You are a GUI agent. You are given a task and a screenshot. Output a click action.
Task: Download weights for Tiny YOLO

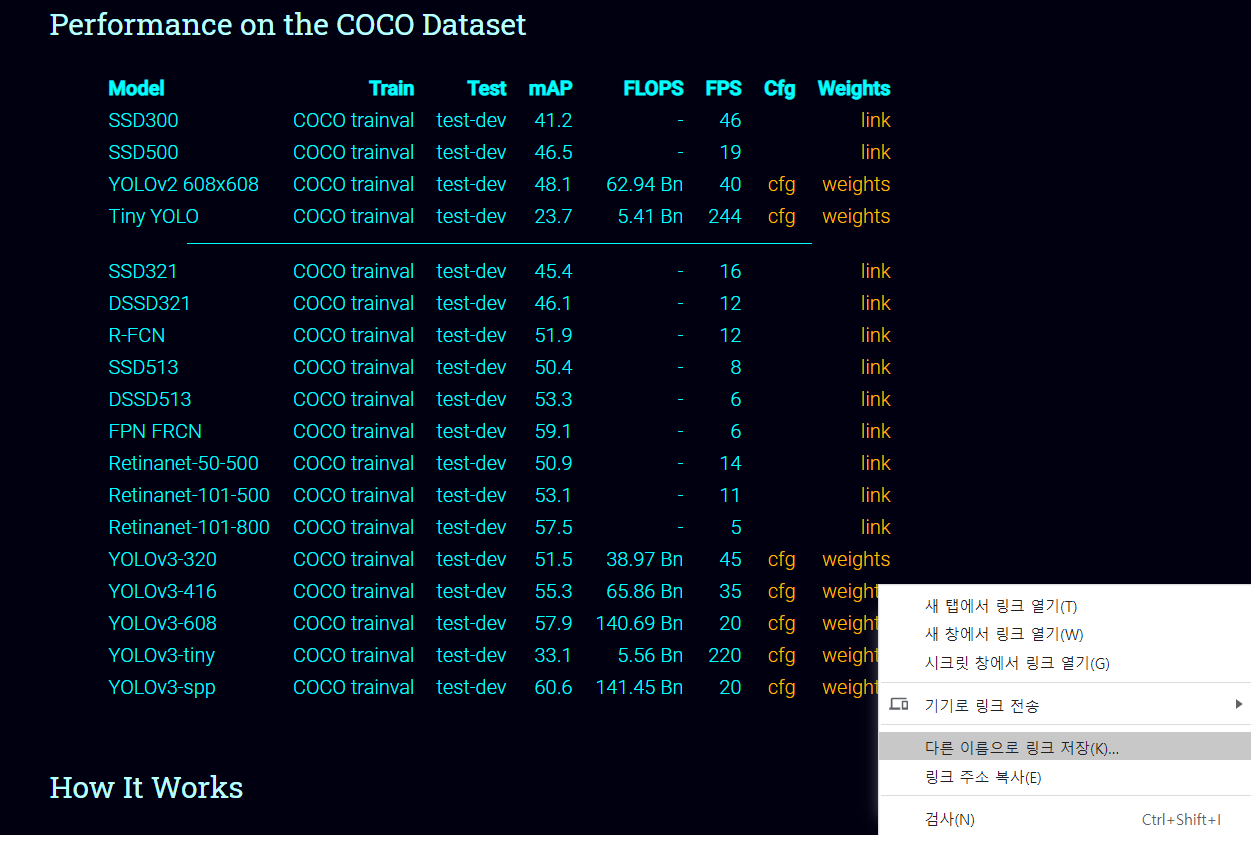click(856, 216)
